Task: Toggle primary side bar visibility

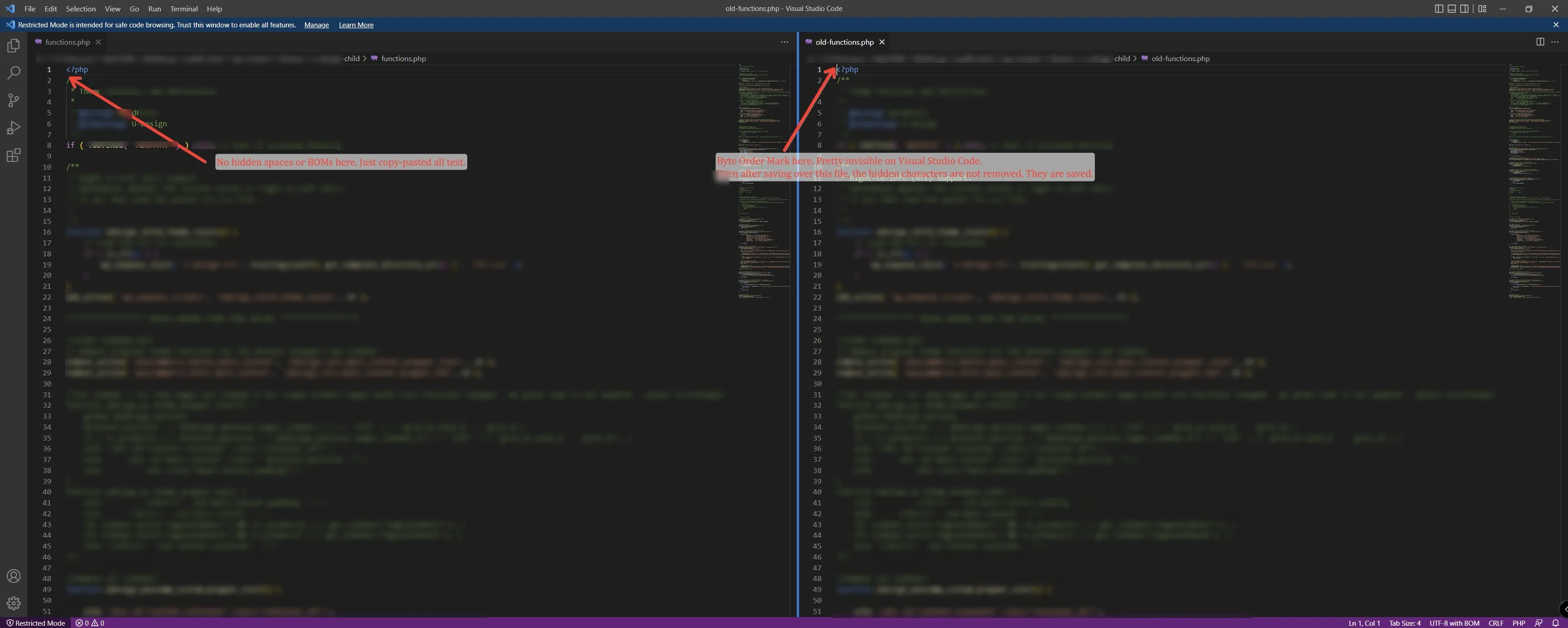Action: (1439, 9)
